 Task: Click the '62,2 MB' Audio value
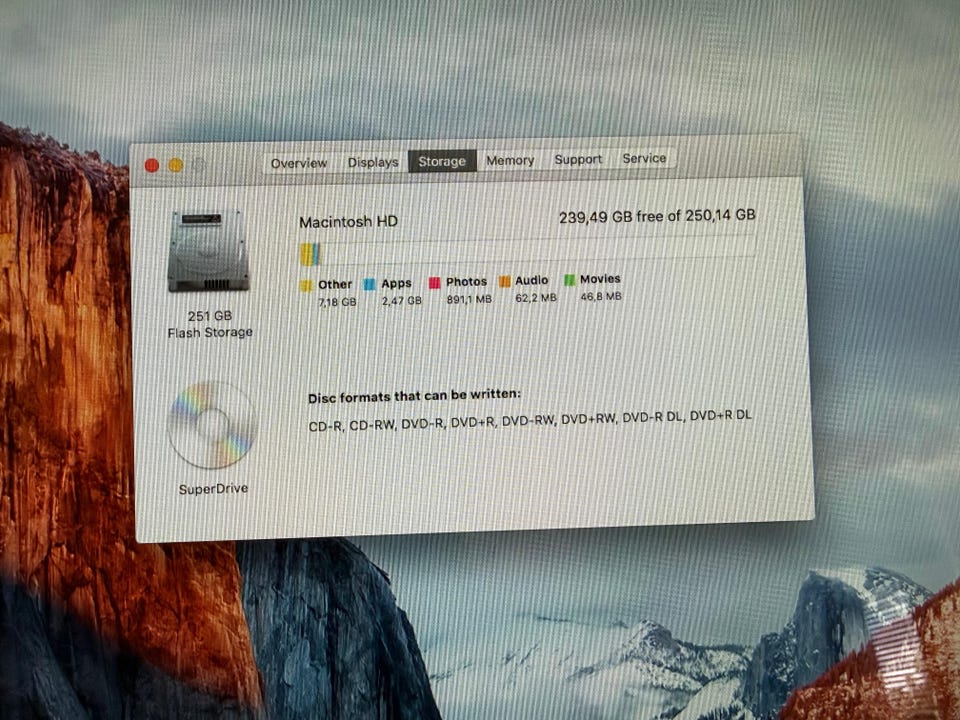[536, 298]
